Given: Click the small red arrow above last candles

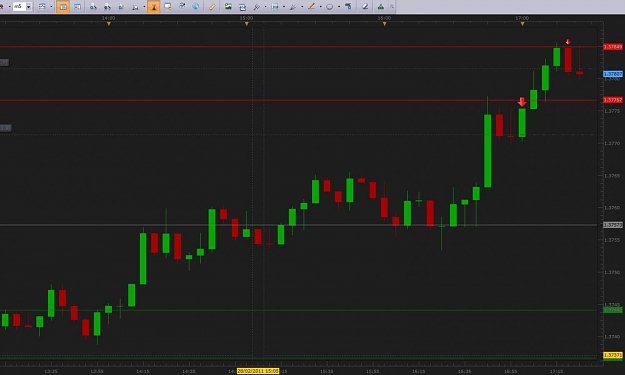Looking at the screenshot, I should (x=568, y=42).
